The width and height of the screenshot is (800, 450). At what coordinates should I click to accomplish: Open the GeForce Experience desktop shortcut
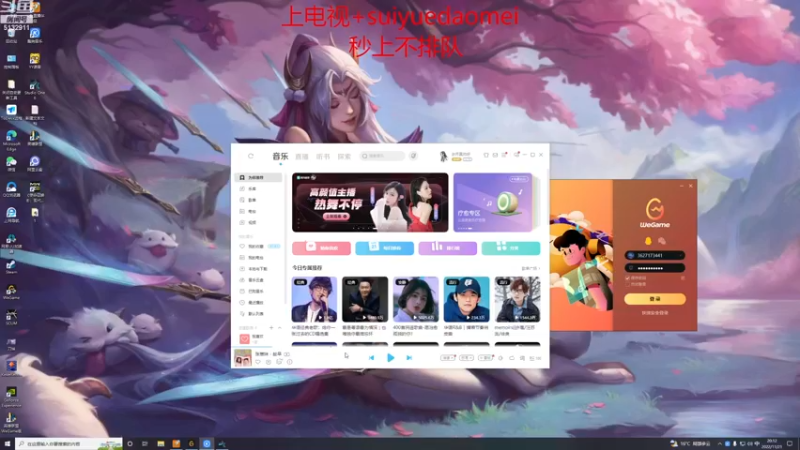pyautogui.click(x=11, y=396)
